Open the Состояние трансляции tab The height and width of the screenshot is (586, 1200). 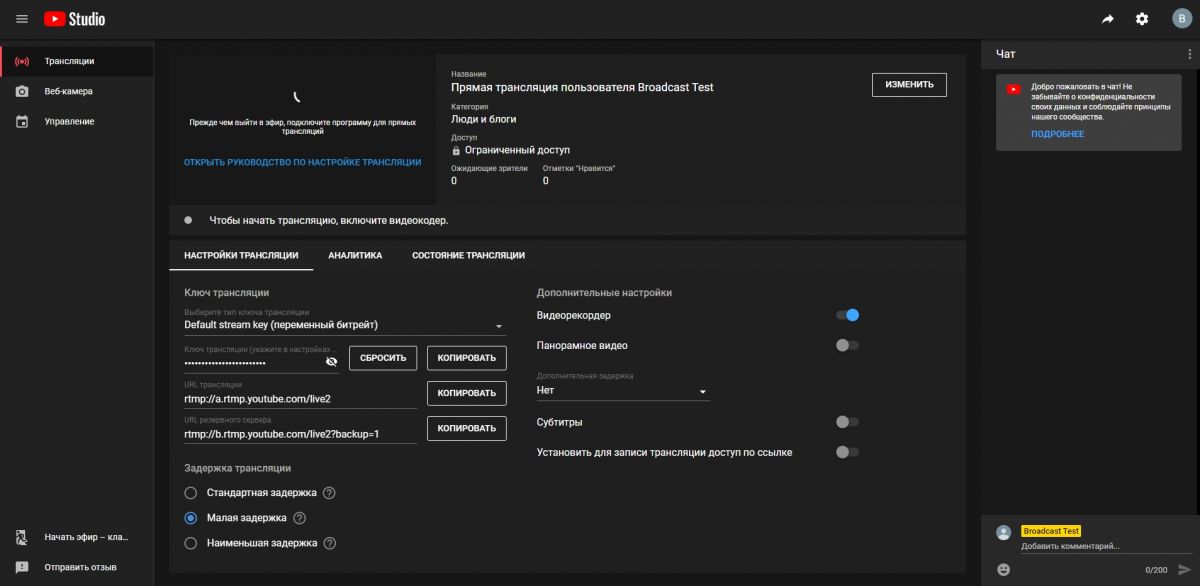click(468, 255)
